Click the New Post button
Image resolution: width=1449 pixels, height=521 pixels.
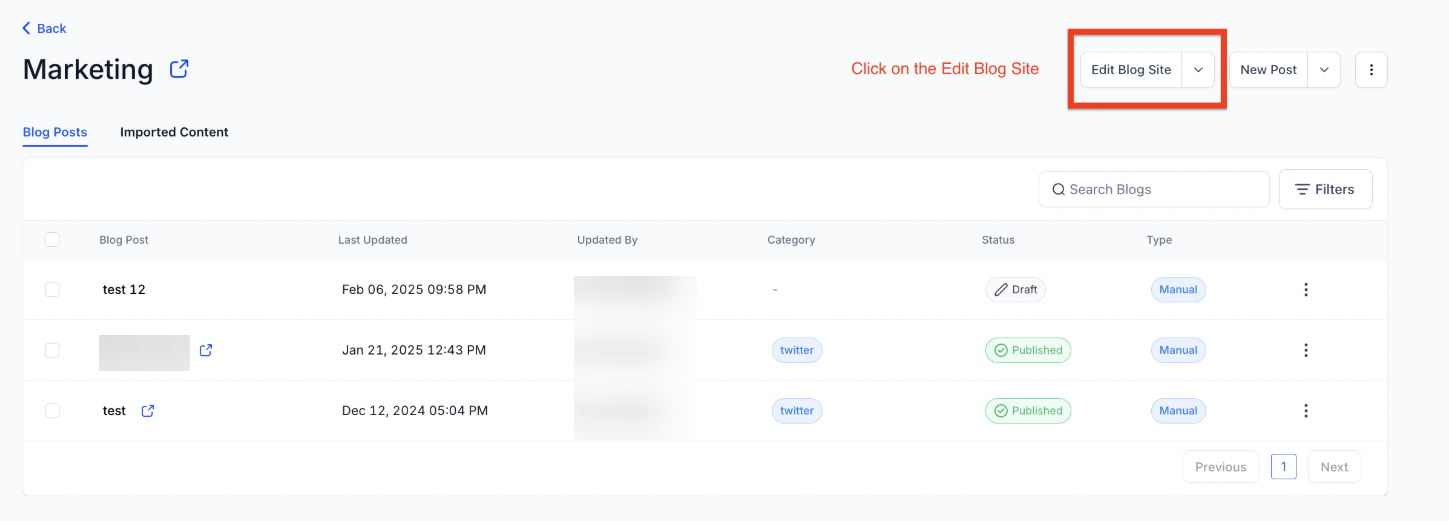[x=1268, y=70]
